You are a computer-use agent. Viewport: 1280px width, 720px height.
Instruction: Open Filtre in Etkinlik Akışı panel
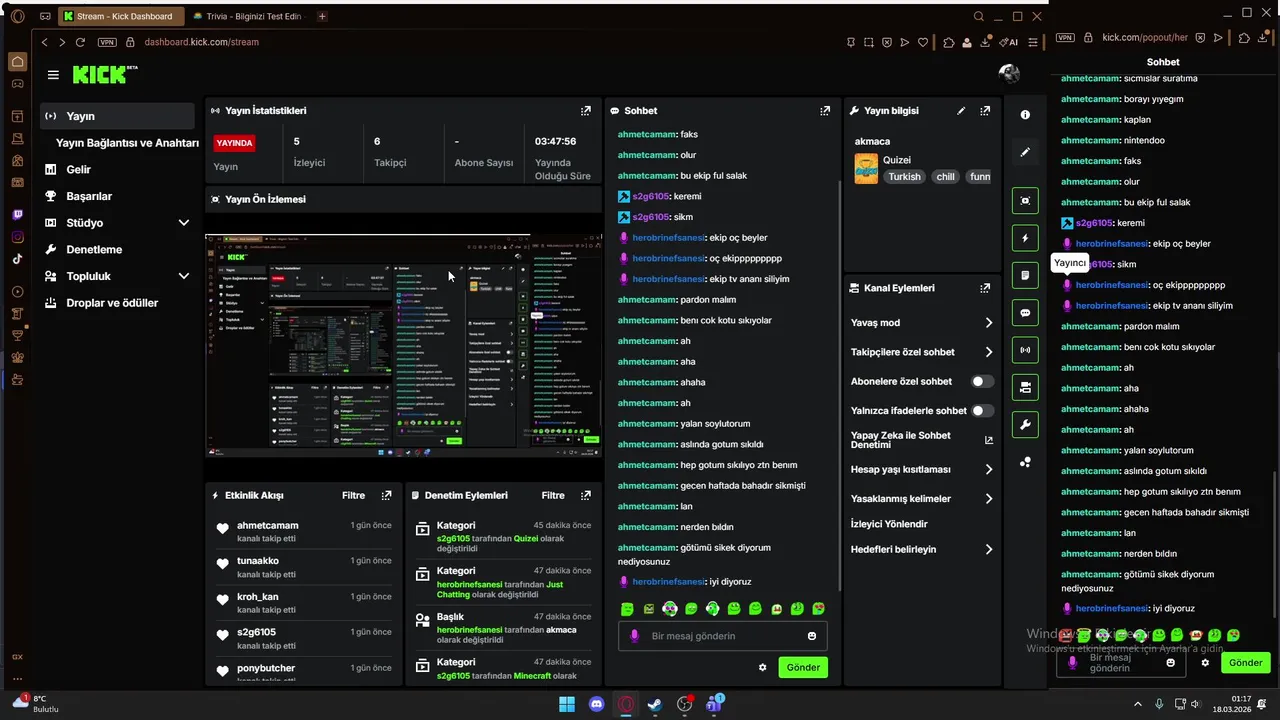[353, 495]
